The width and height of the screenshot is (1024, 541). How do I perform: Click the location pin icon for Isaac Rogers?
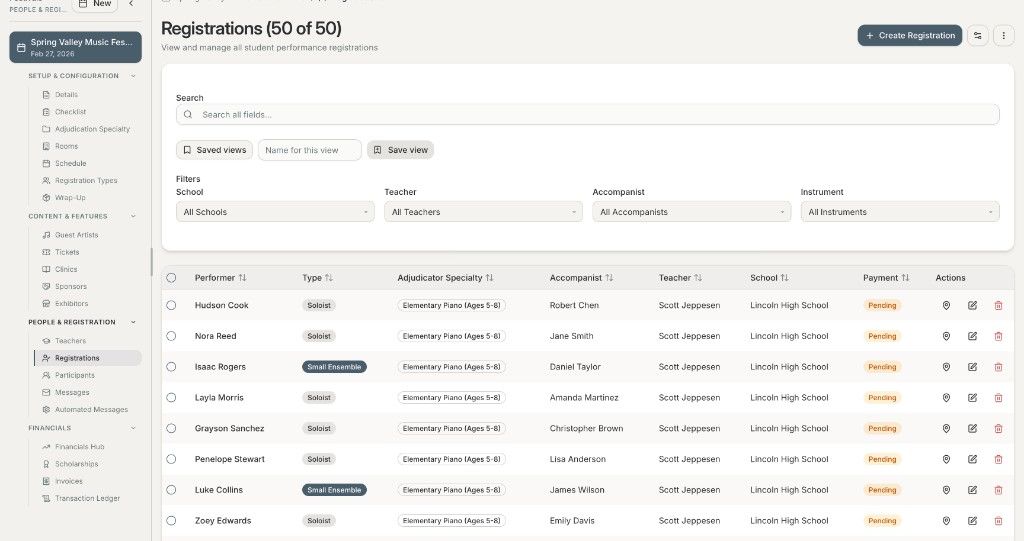(946, 367)
